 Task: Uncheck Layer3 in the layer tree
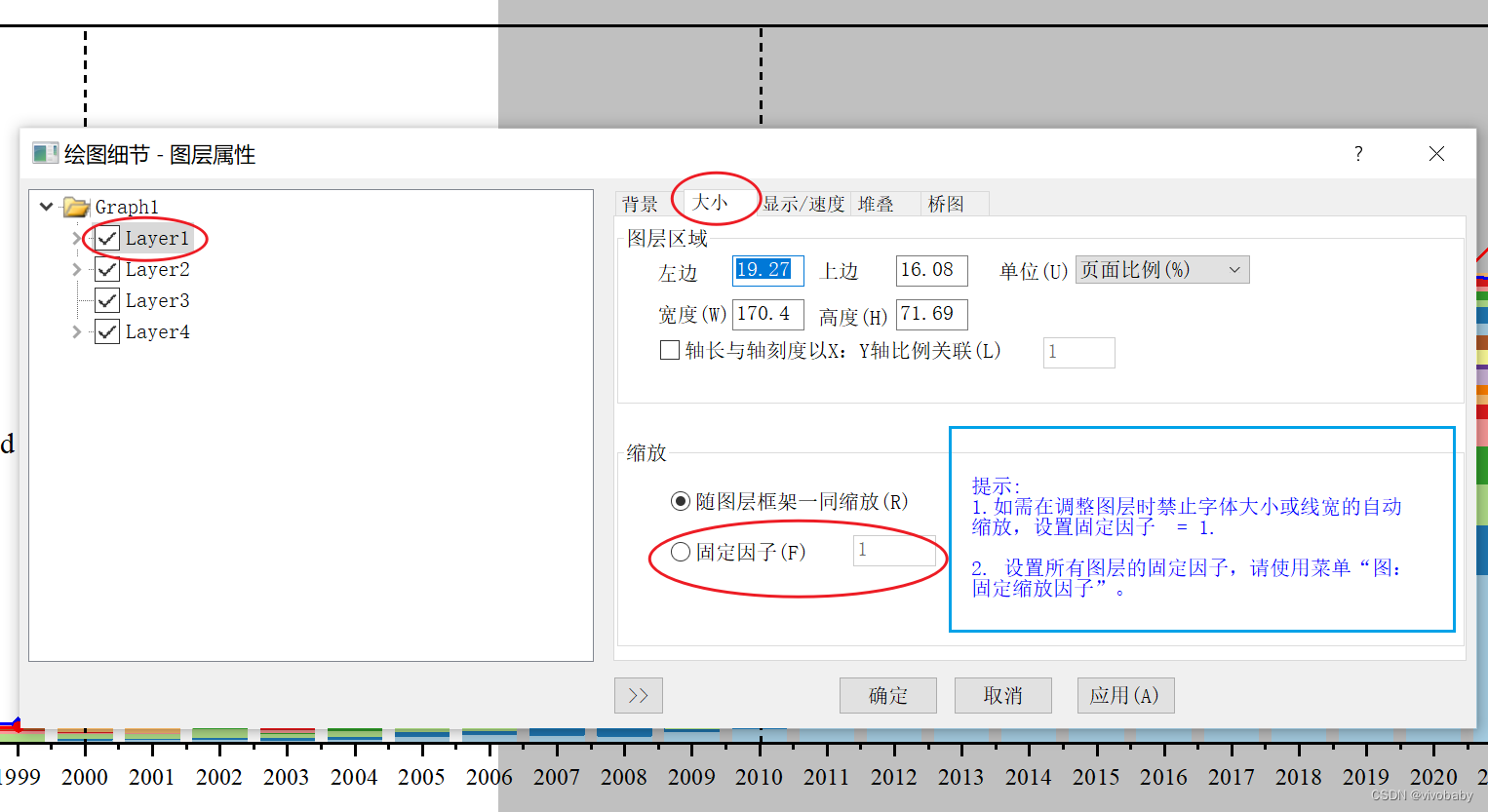pyautogui.click(x=106, y=300)
